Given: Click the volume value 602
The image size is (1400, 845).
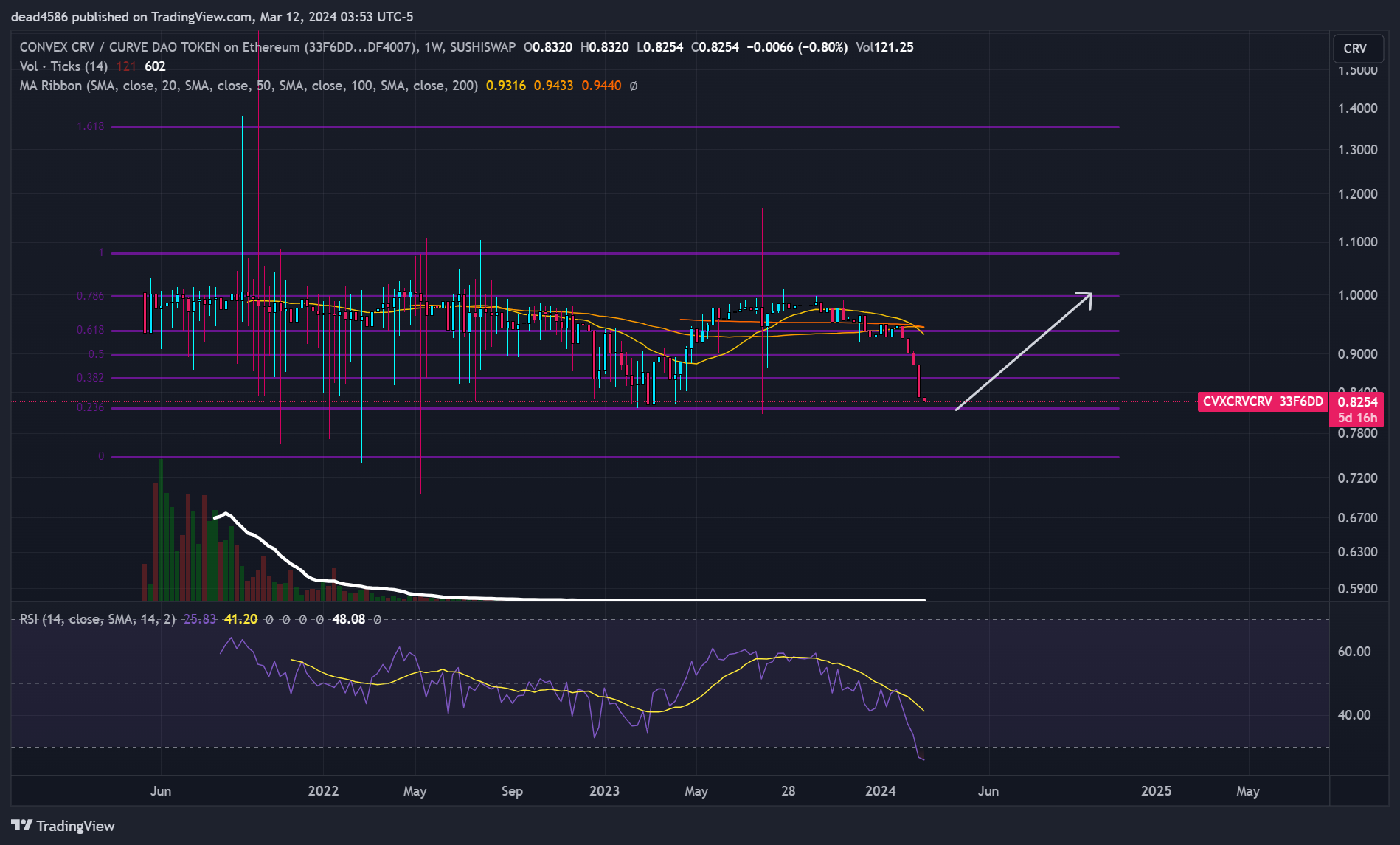Looking at the screenshot, I should pyautogui.click(x=155, y=66).
